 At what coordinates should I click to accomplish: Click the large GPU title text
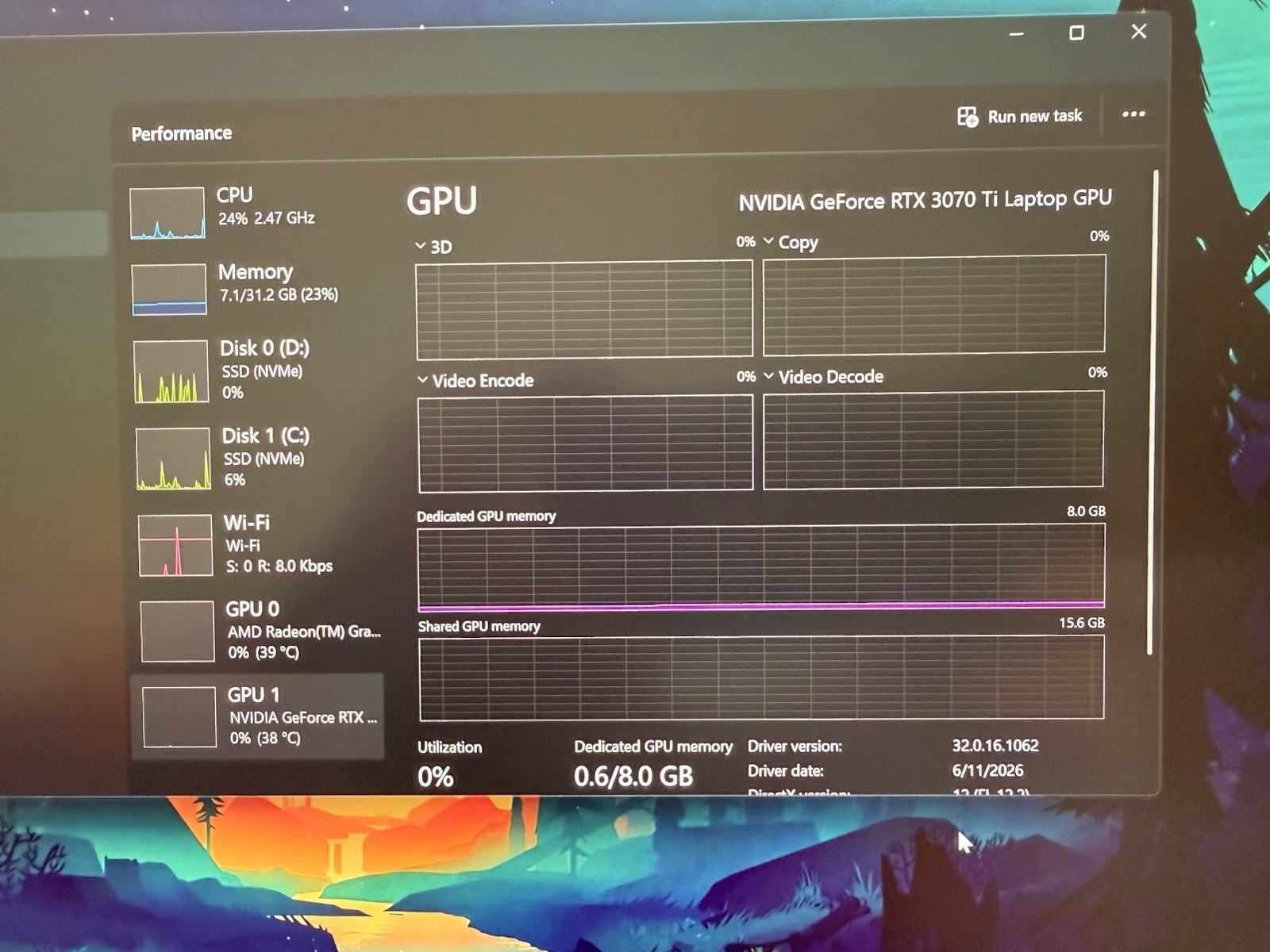coord(442,201)
